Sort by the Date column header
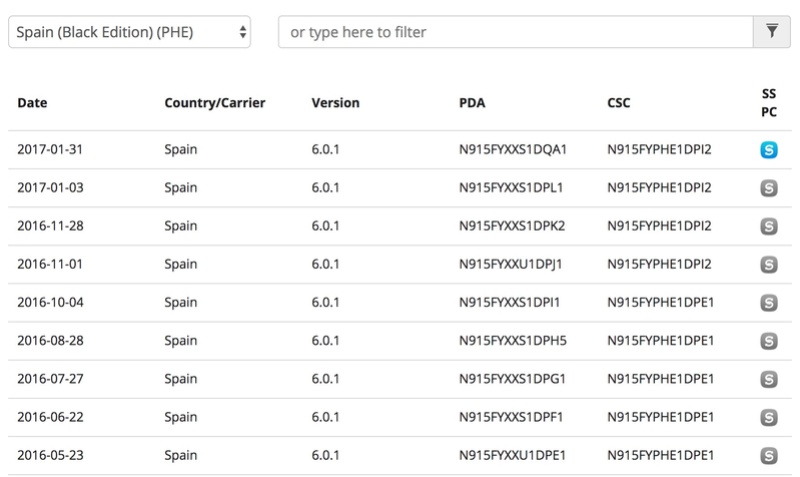 pos(32,103)
